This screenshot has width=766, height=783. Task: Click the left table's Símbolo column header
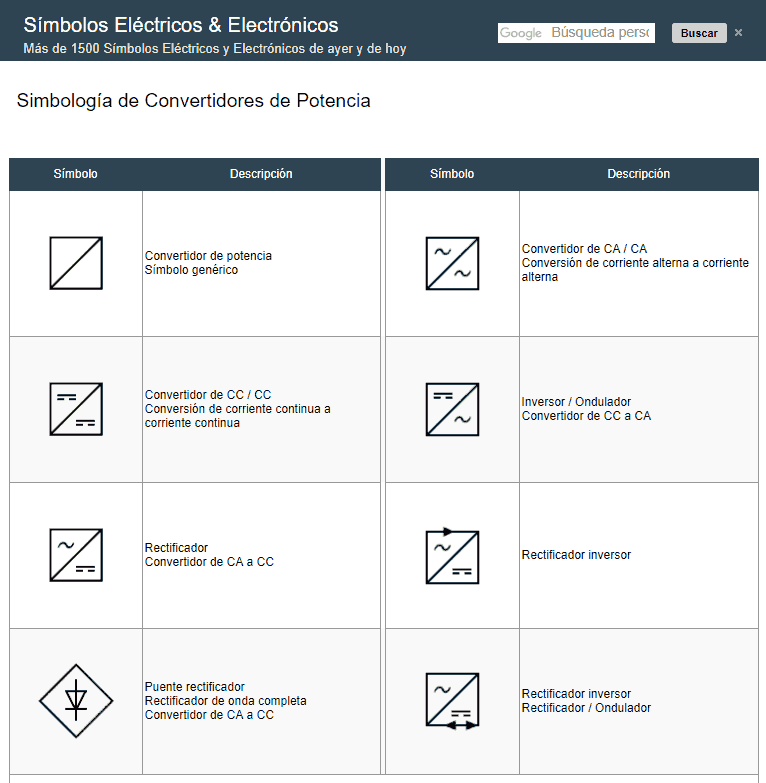point(75,174)
